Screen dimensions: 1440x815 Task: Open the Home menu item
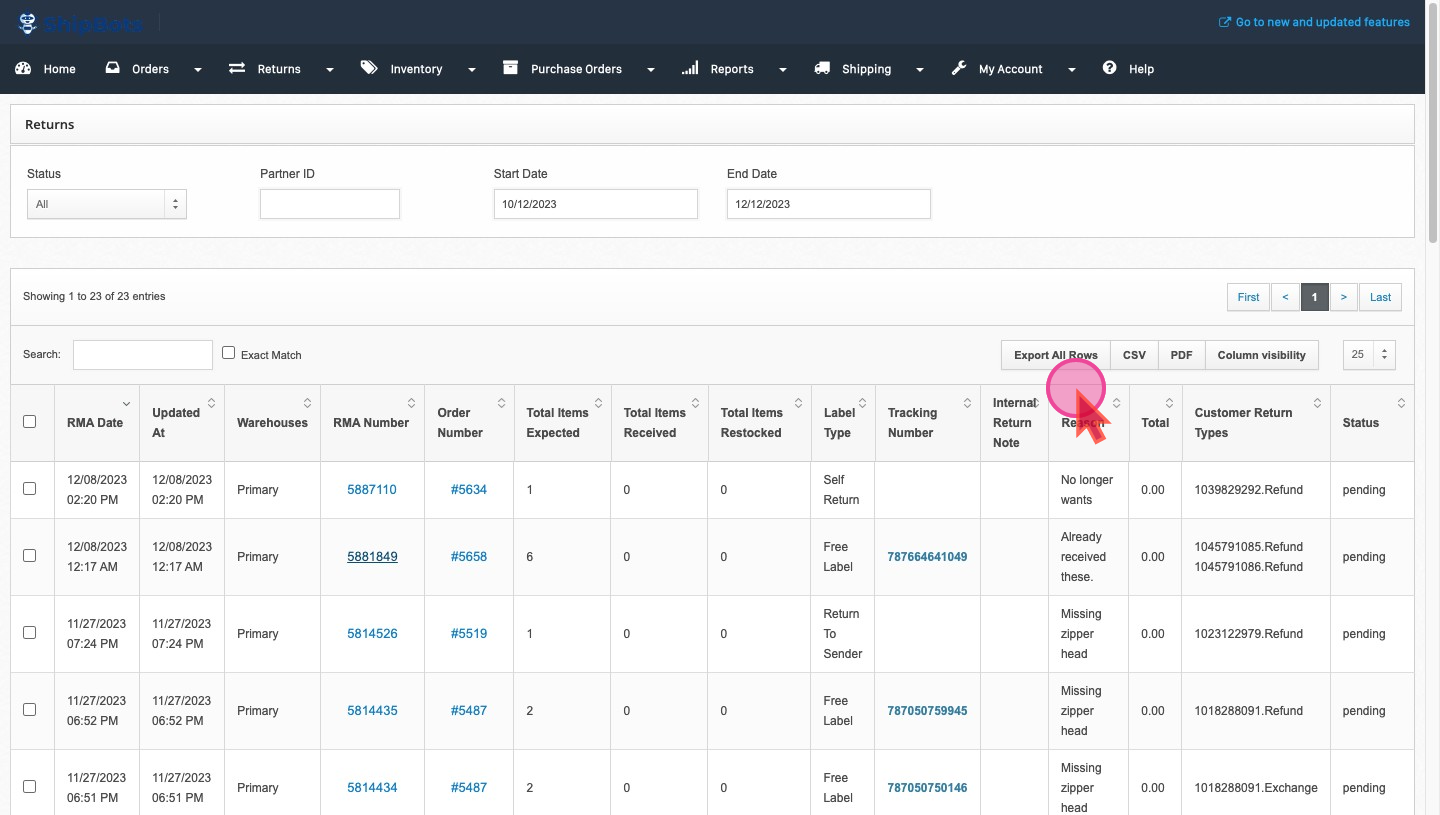point(60,69)
